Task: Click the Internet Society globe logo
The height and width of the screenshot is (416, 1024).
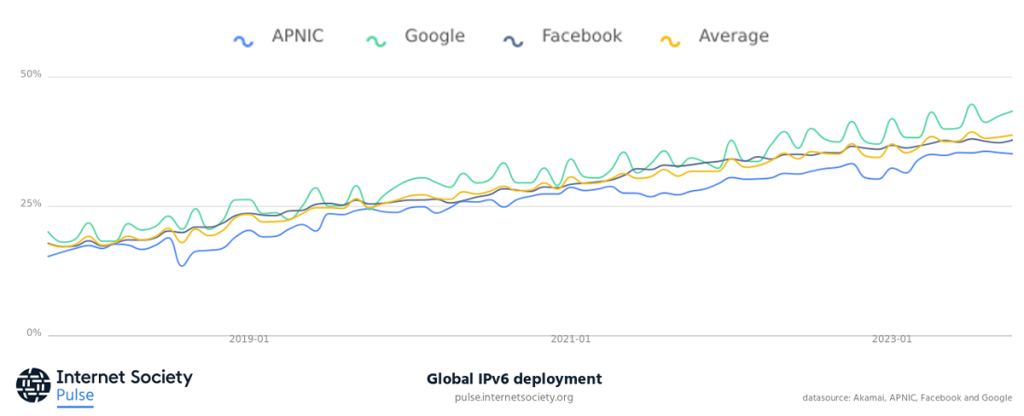Action: coord(32,385)
